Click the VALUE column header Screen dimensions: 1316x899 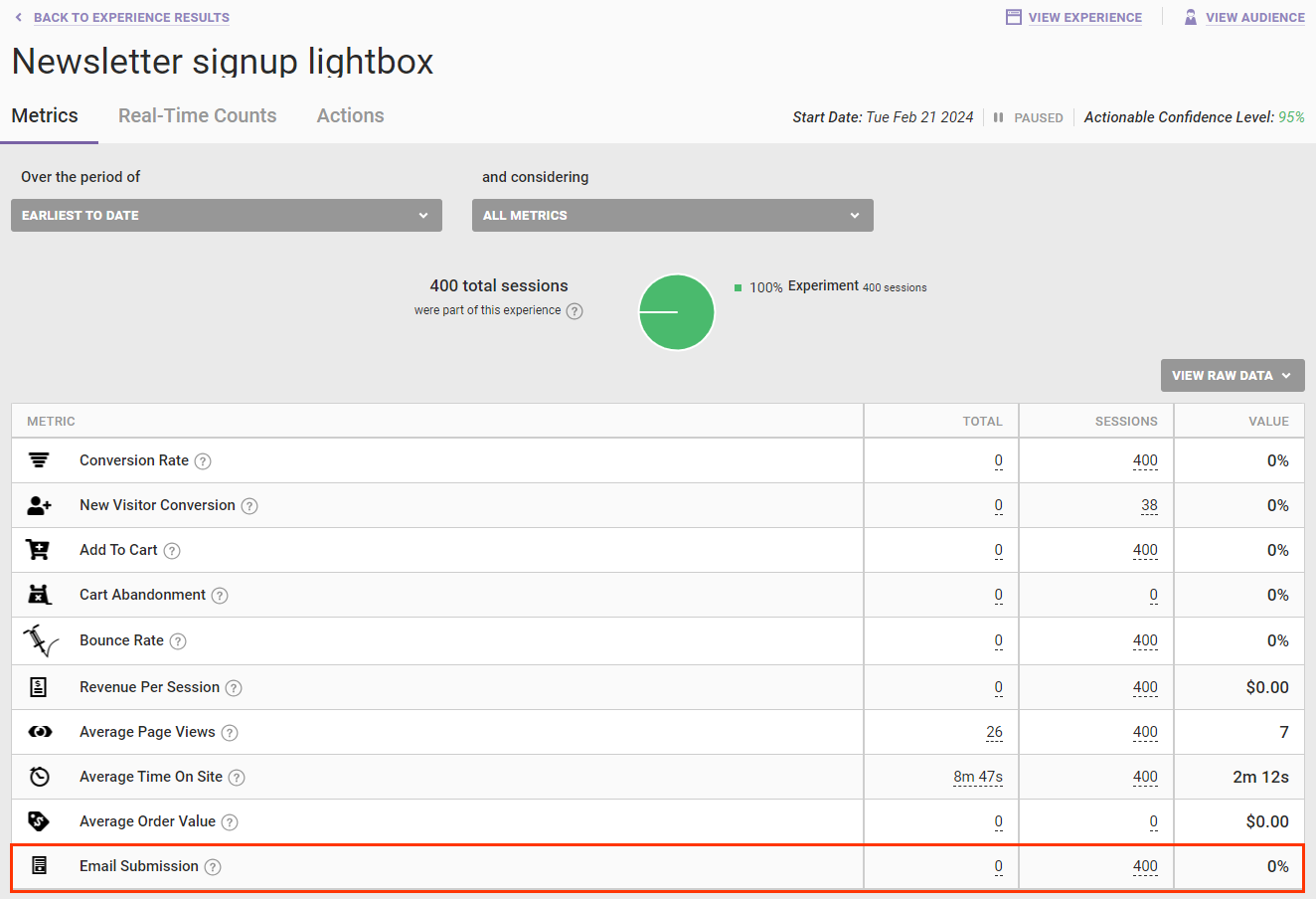1268,422
